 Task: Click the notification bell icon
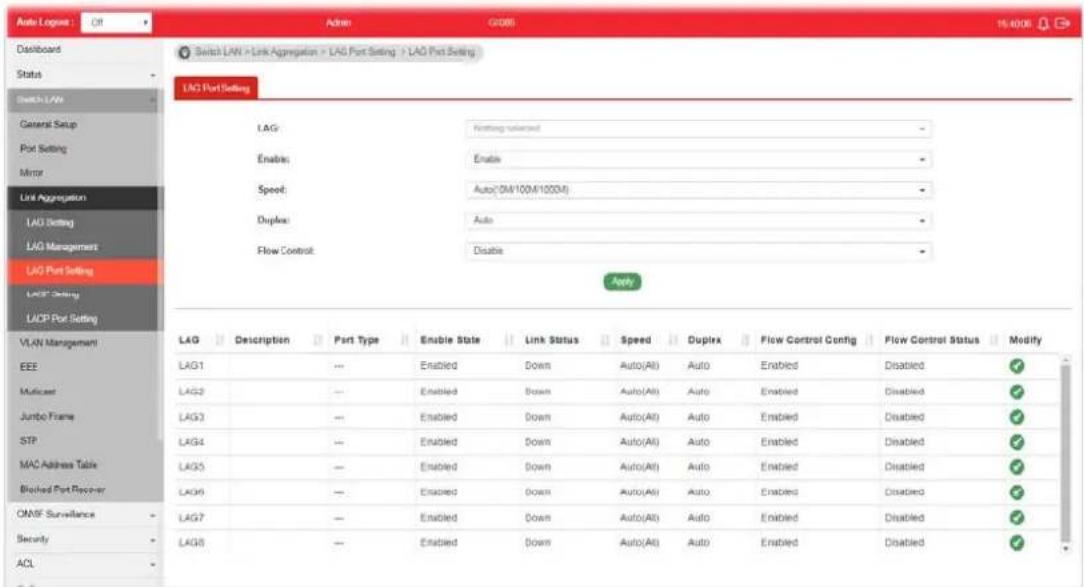[x=1044, y=24]
